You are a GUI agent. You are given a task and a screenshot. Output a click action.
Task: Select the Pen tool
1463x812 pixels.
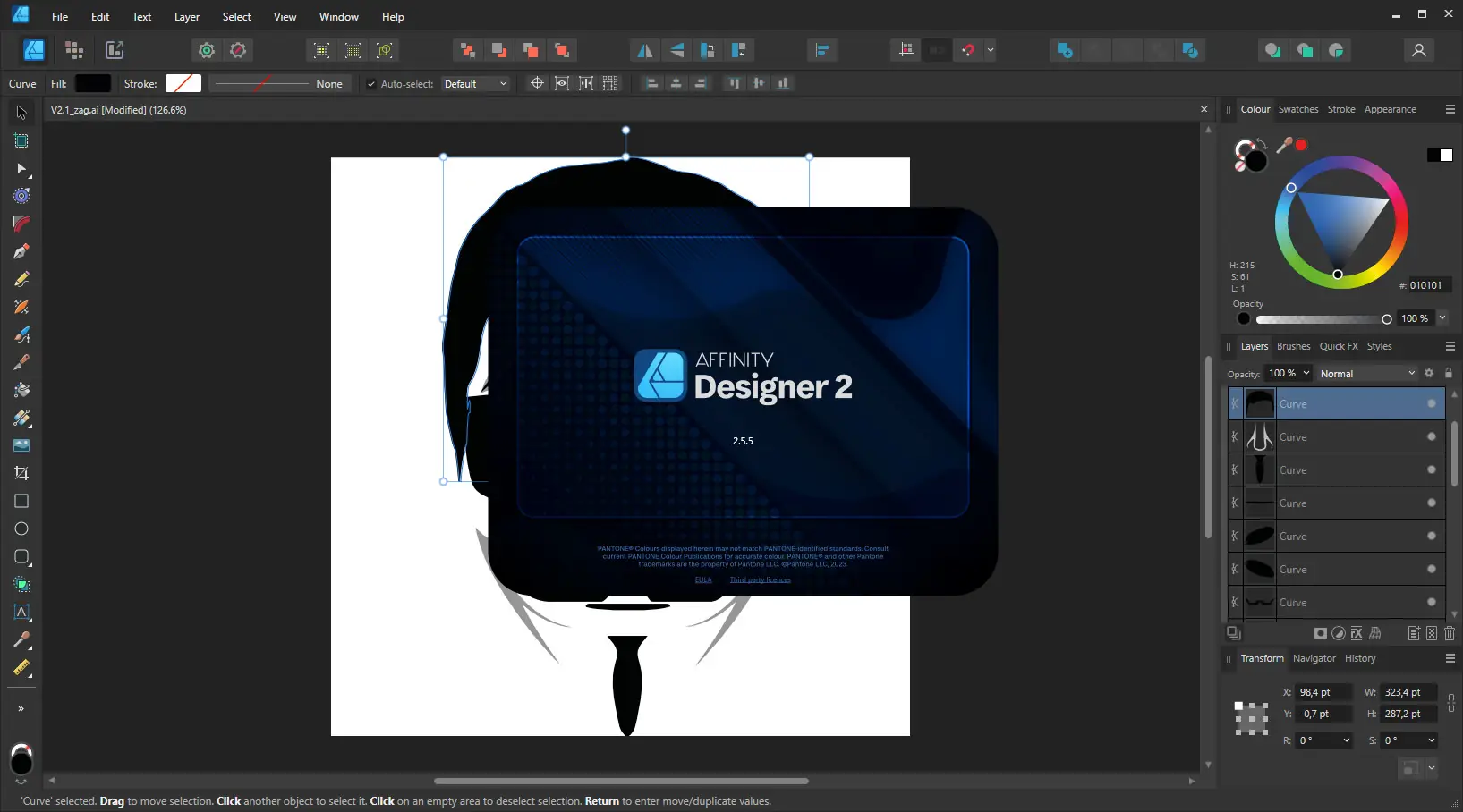[x=21, y=251]
